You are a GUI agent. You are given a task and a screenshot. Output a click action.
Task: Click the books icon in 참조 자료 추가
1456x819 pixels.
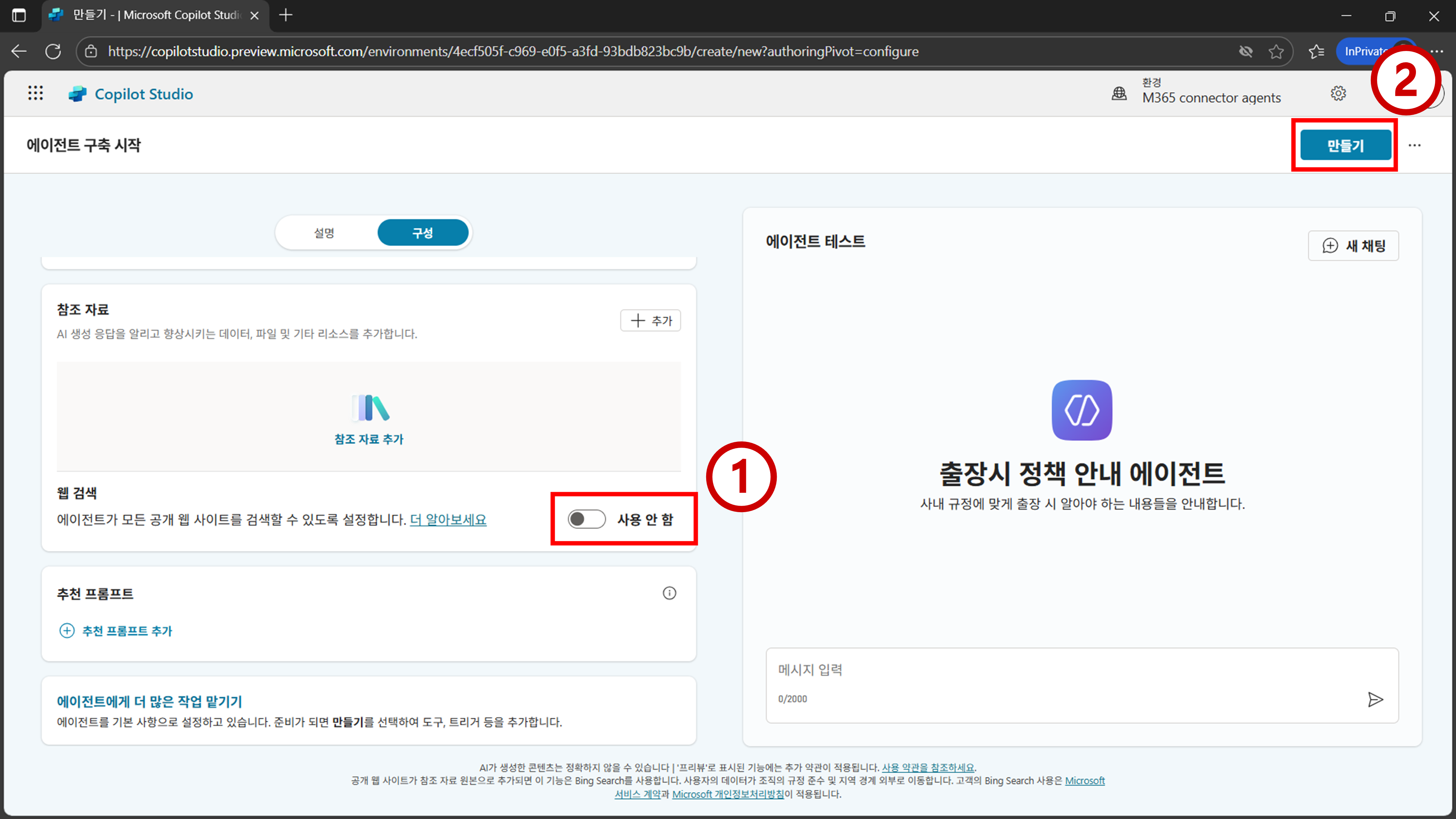(x=370, y=408)
